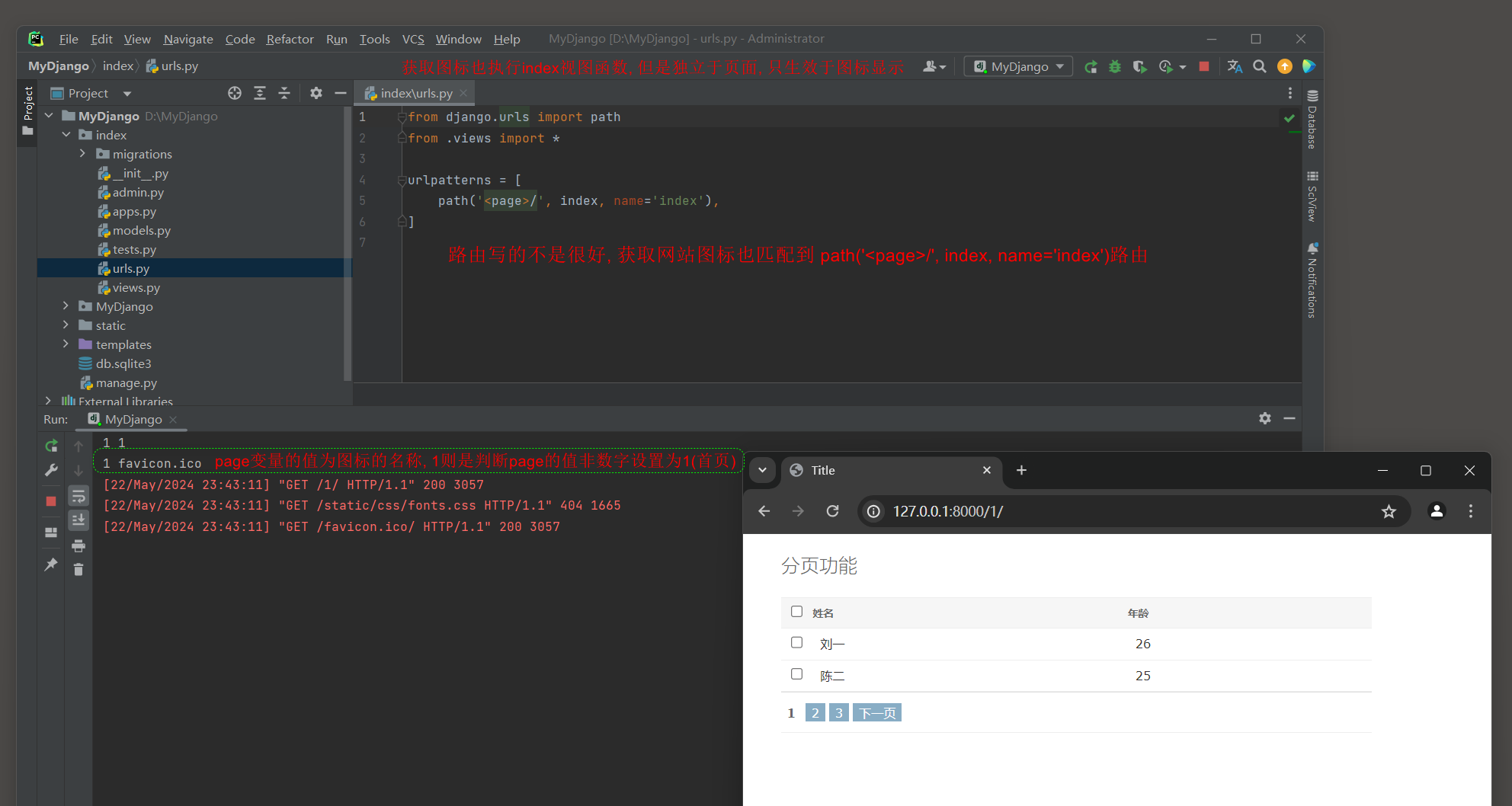The height and width of the screenshot is (806, 1512).
Task: Open the account user icon in PyCharm toolbar
Action: [934, 67]
